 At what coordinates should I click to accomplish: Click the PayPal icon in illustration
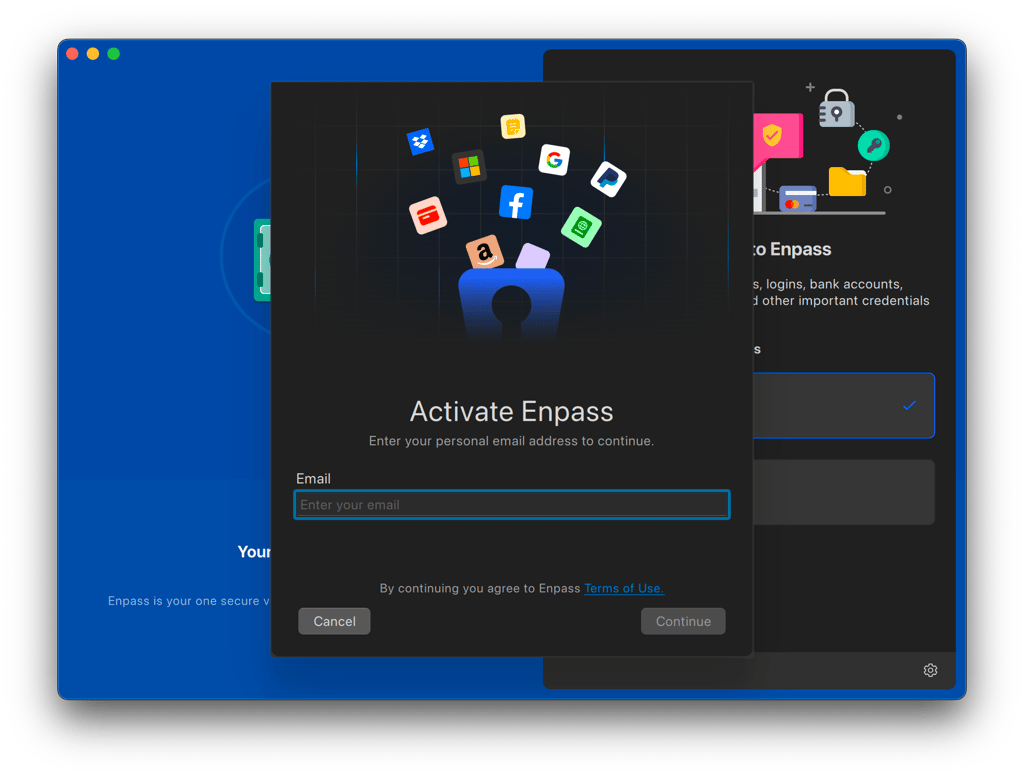609,178
